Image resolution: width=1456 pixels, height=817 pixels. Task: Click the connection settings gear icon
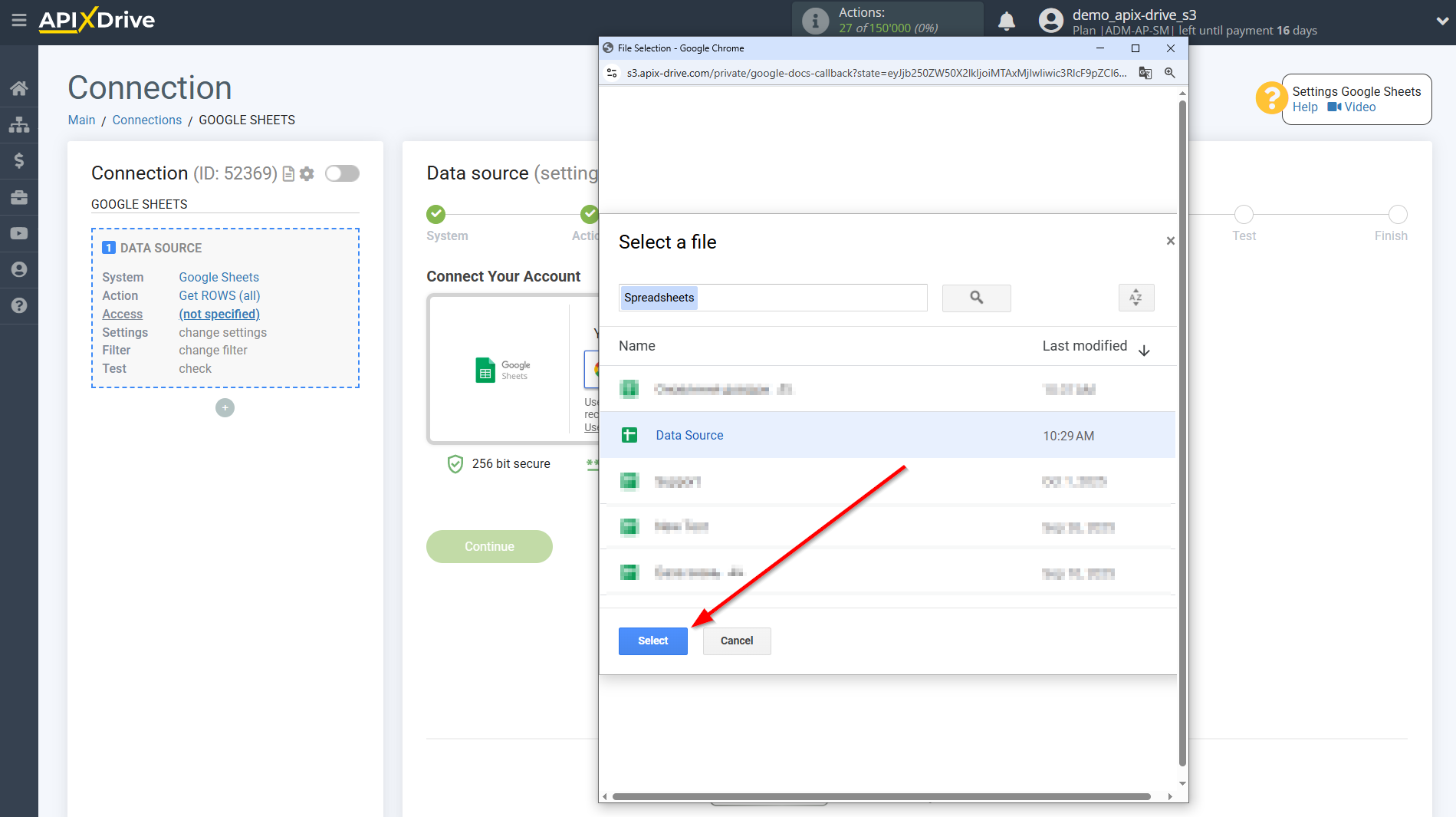[307, 174]
